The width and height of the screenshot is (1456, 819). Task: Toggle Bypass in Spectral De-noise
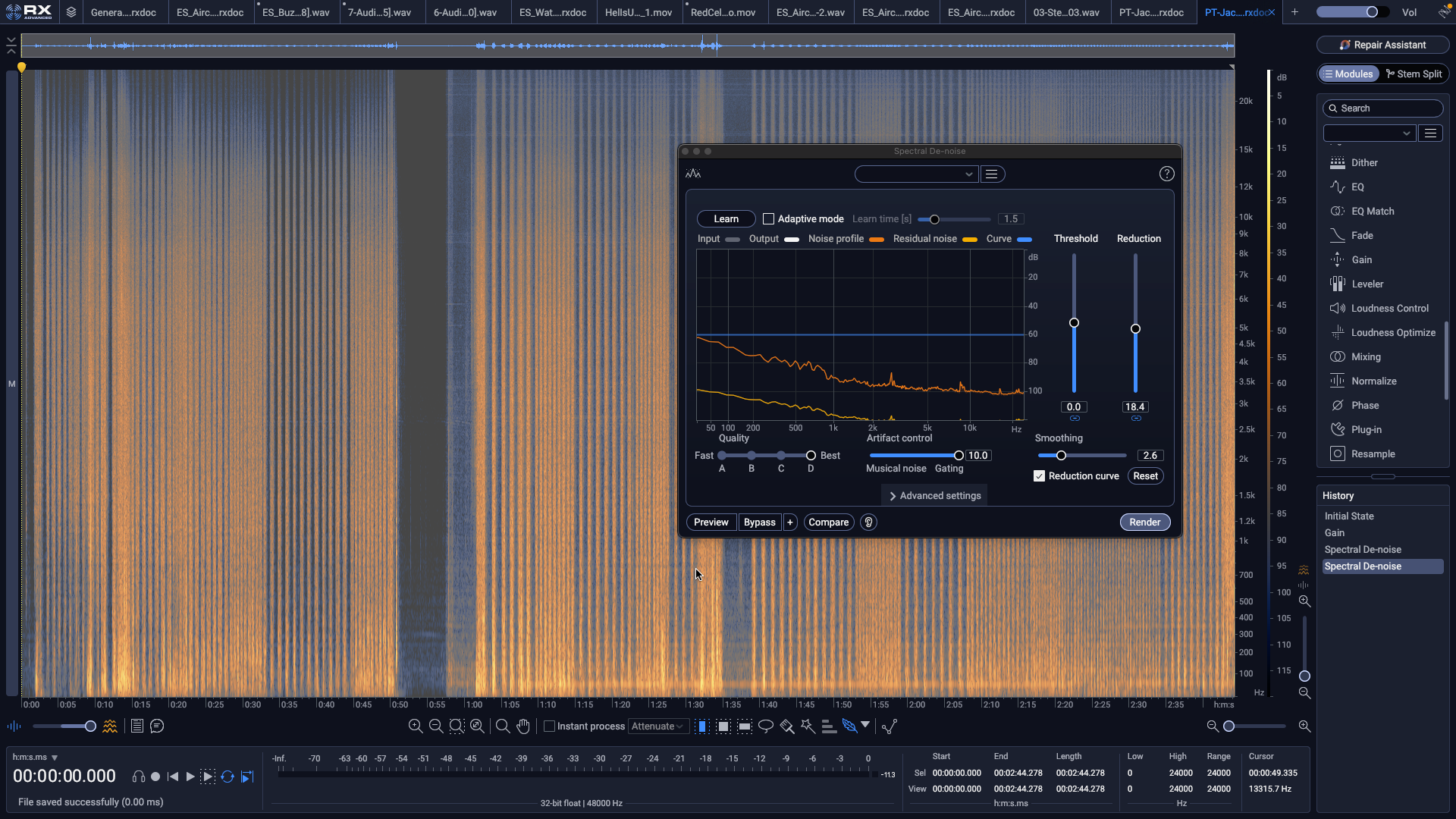coord(759,522)
